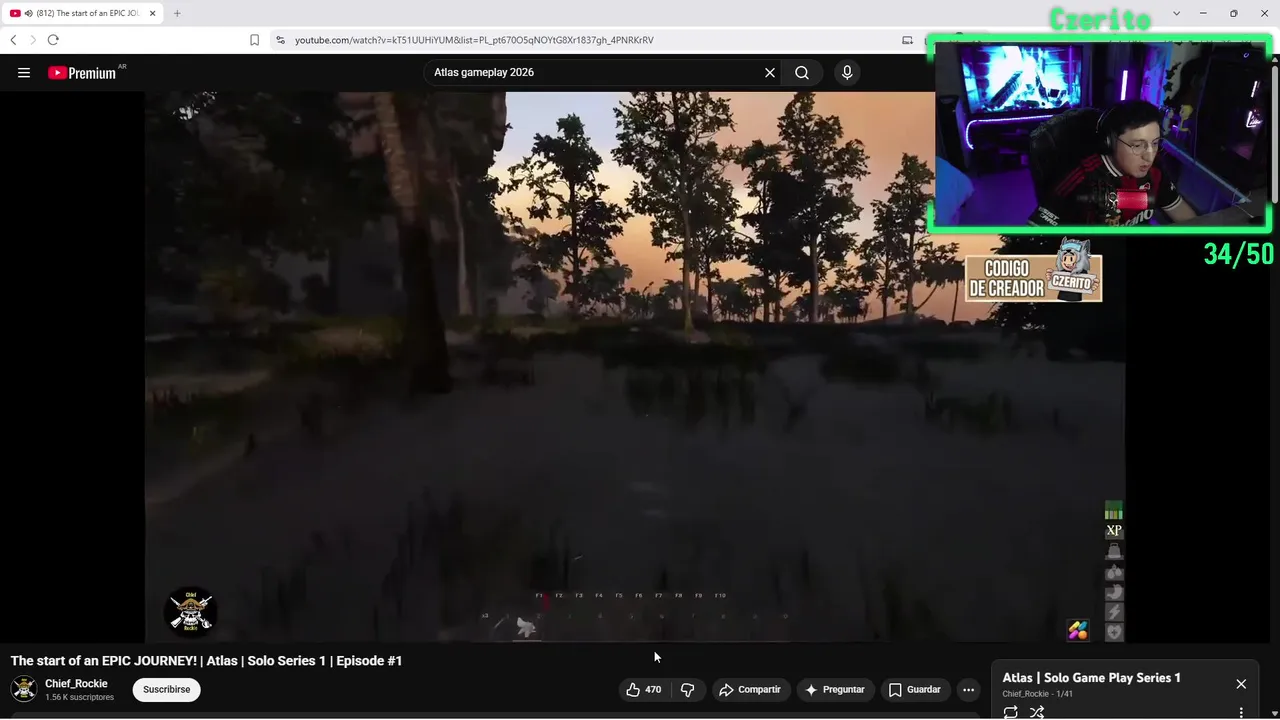The image size is (1280, 720).
Task: Click the cast media icon in the address bar
Action: (907, 40)
